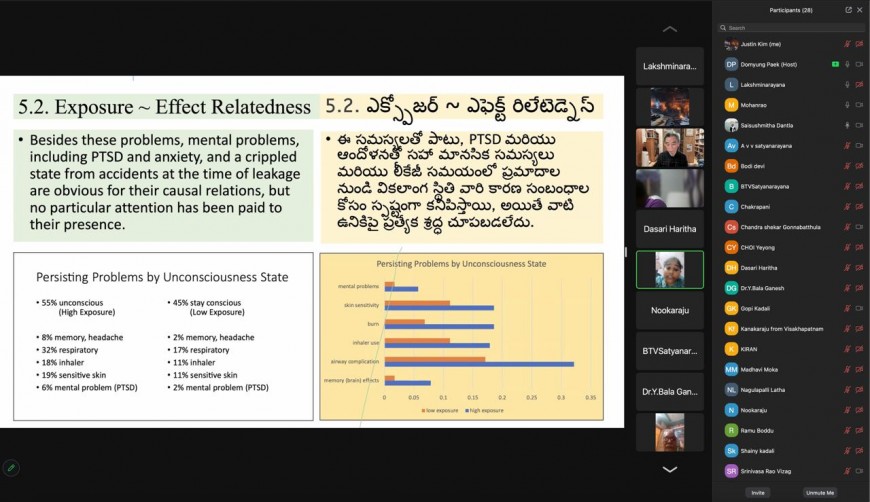
Task: Click the green annotation pencil icon
Action: tap(11, 467)
